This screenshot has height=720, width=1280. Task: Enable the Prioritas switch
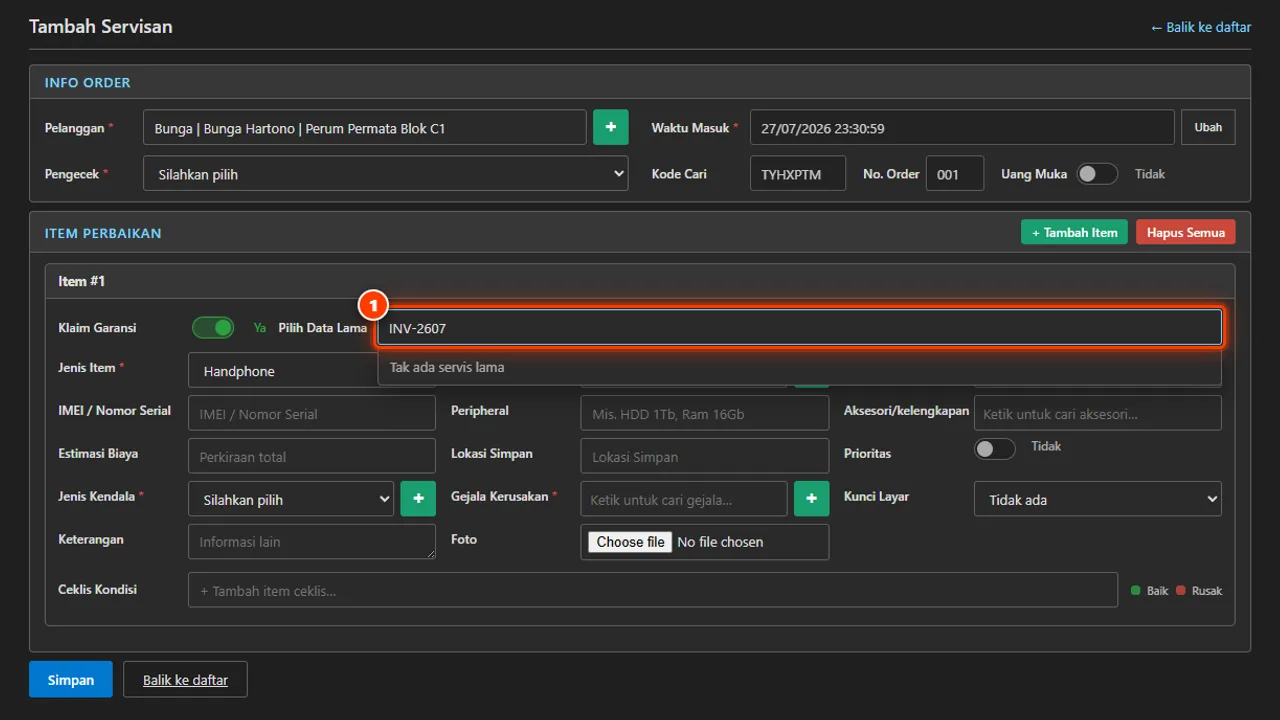(x=995, y=449)
